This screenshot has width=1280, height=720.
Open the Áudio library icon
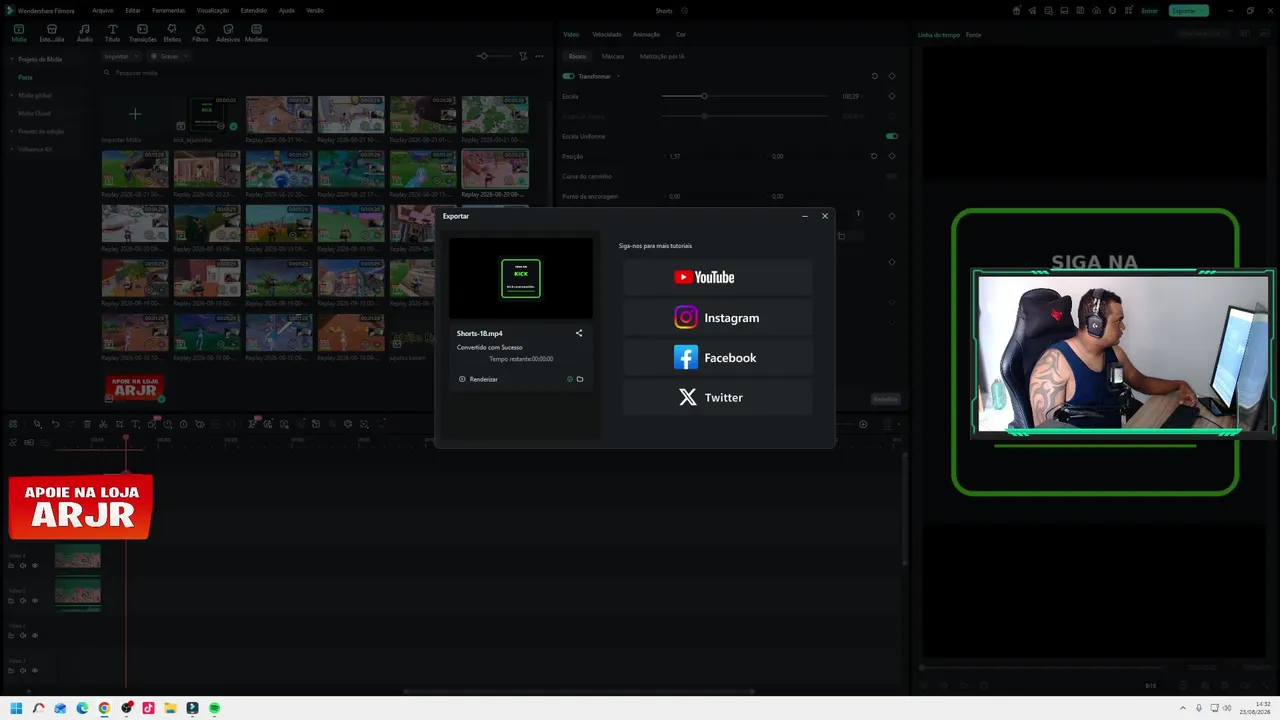84,33
